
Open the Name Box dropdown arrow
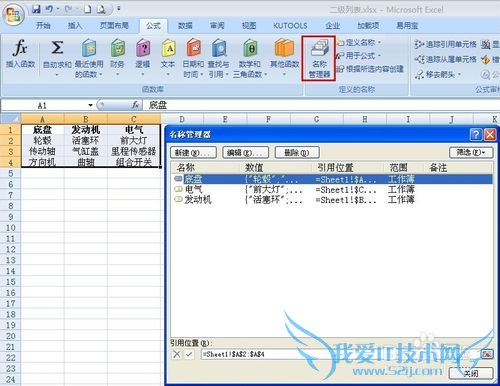point(90,105)
